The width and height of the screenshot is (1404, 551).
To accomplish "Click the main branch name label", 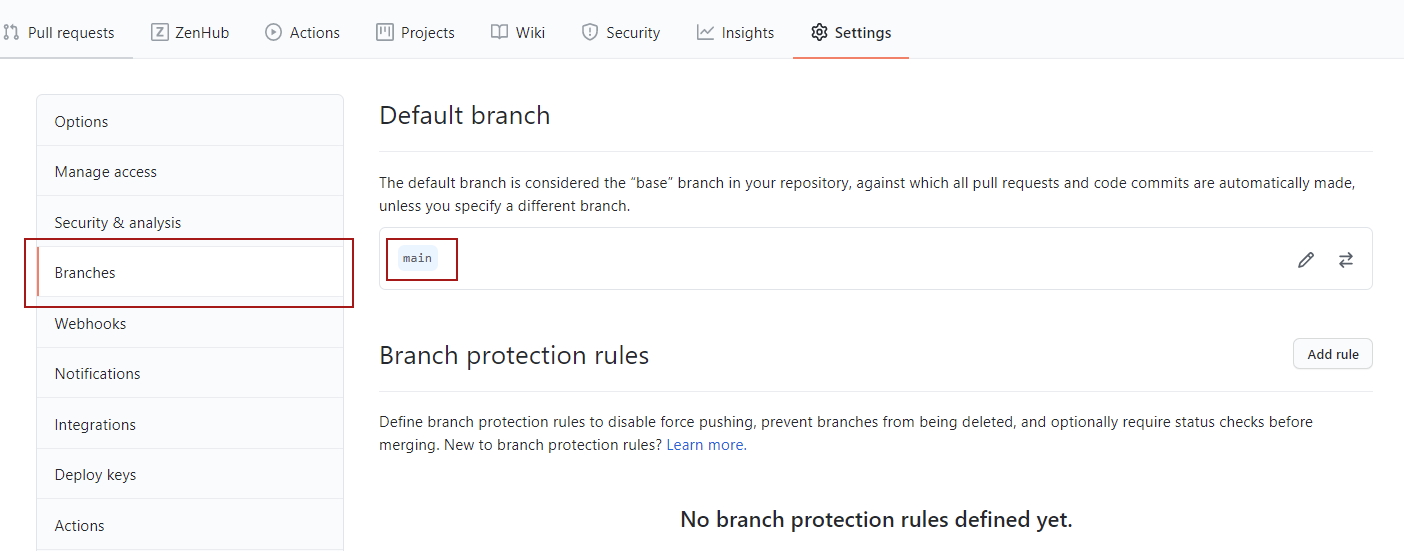I will pyautogui.click(x=417, y=258).
